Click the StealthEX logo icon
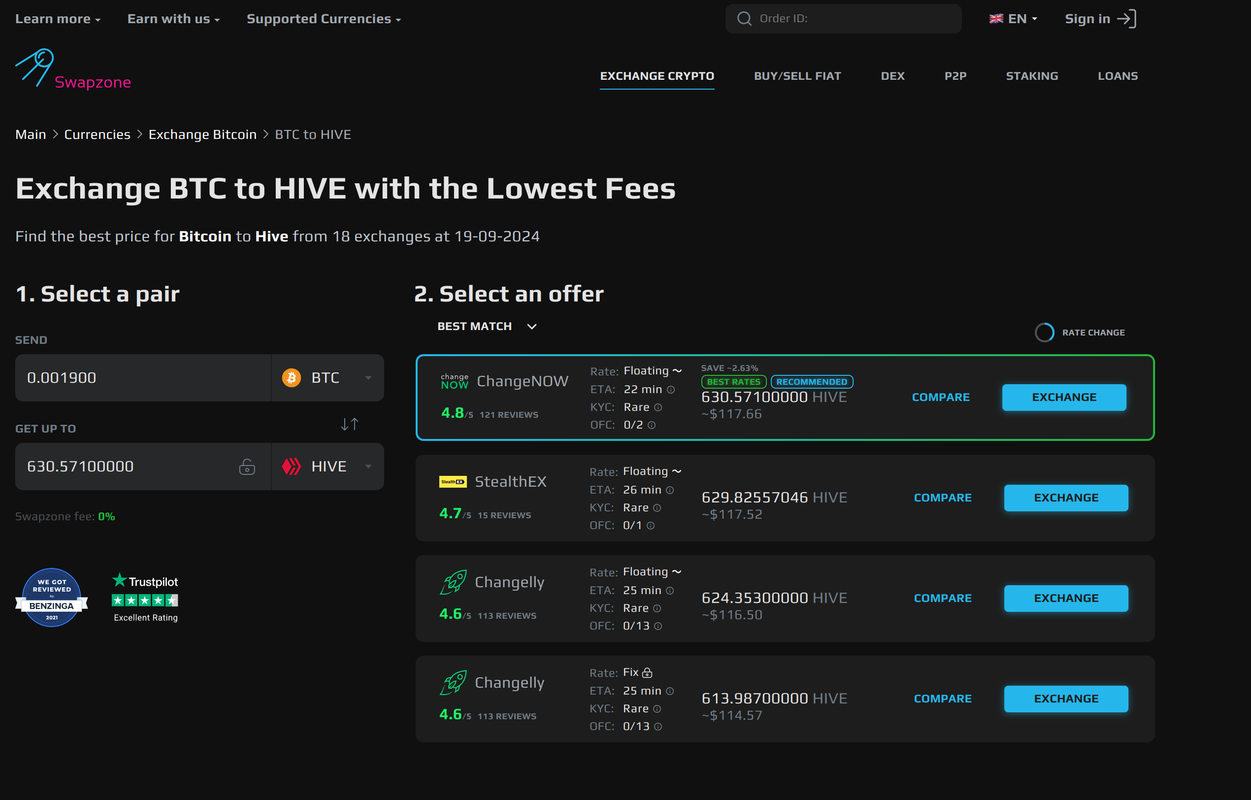Screen dimensions: 1251x800 pos(453,482)
